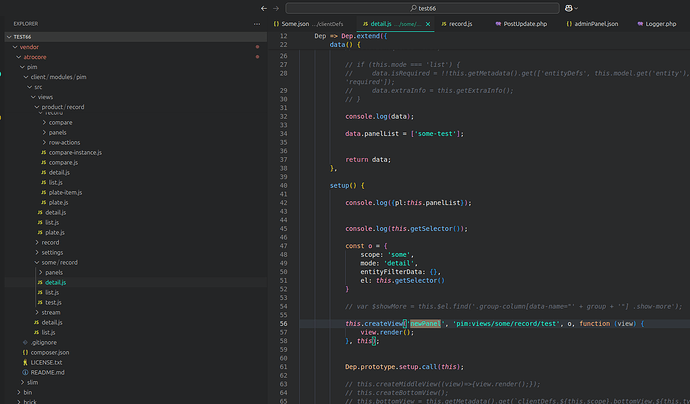The height and width of the screenshot is (404, 690).
Task: Click "scope: 'some'," on line 48
Action: (387, 255)
